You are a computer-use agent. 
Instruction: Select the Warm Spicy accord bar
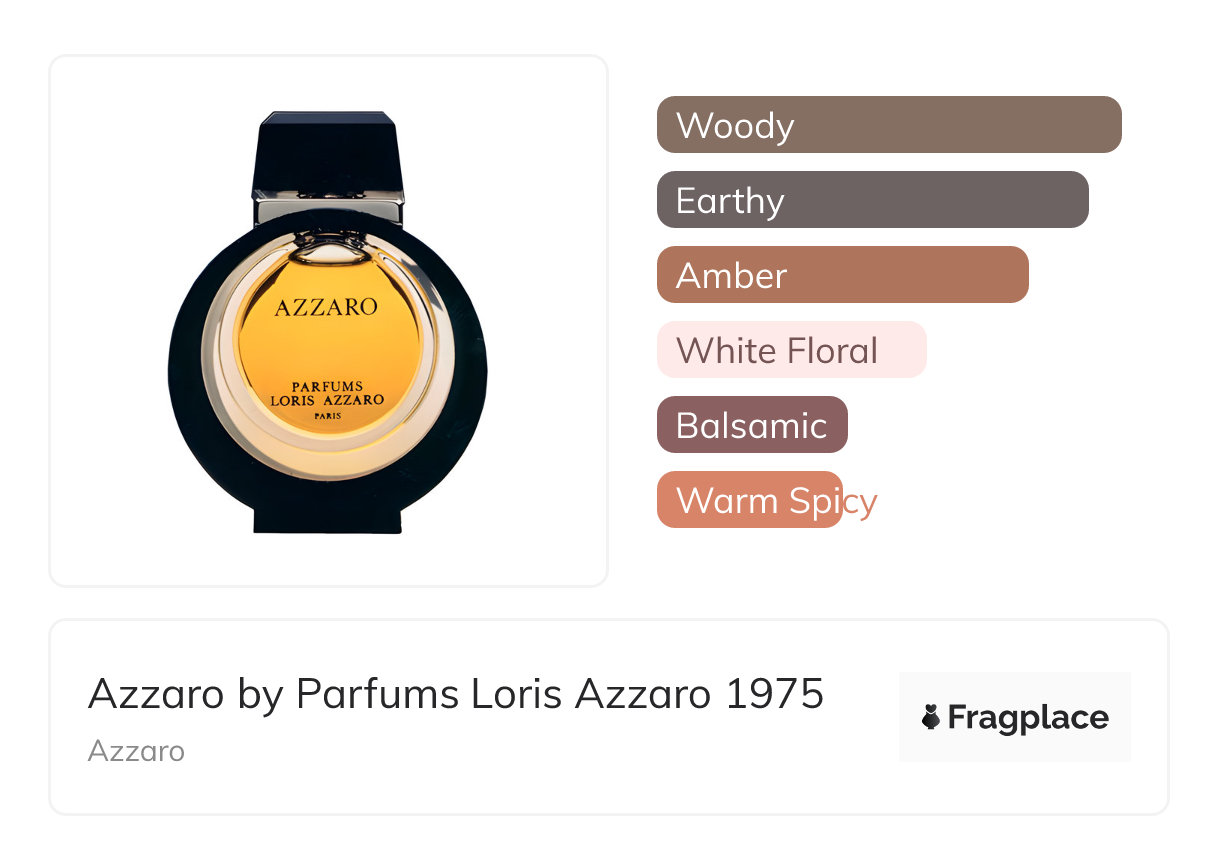pyautogui.click(x=749, y=500)
